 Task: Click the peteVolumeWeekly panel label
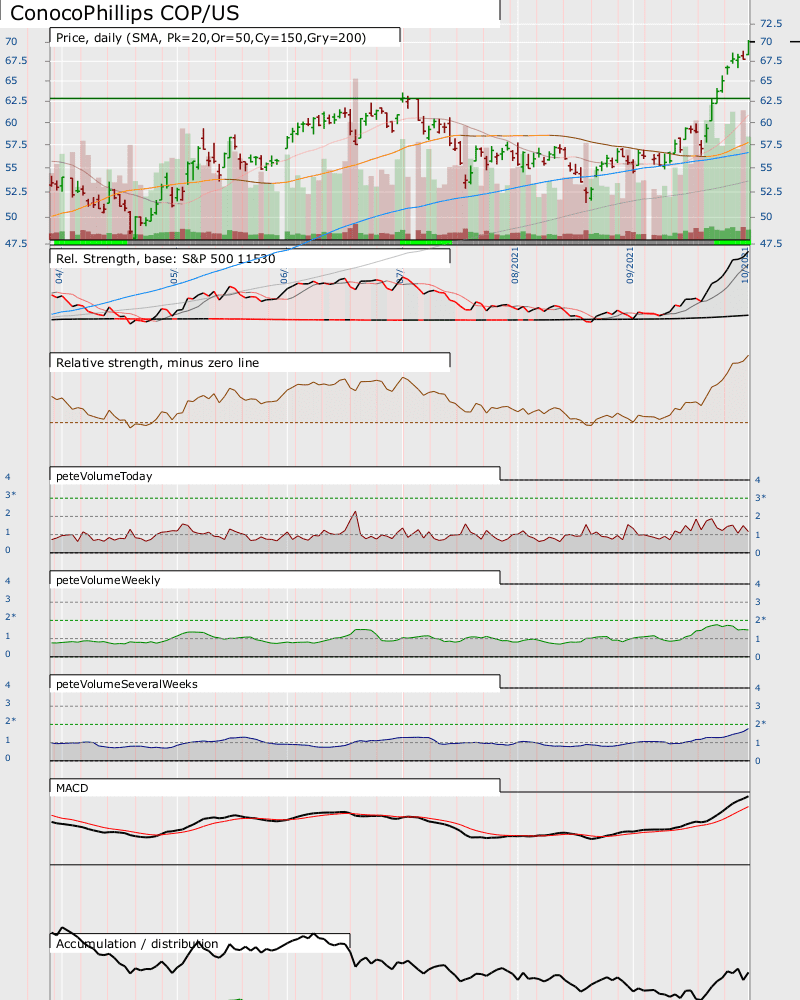[108, 580]
